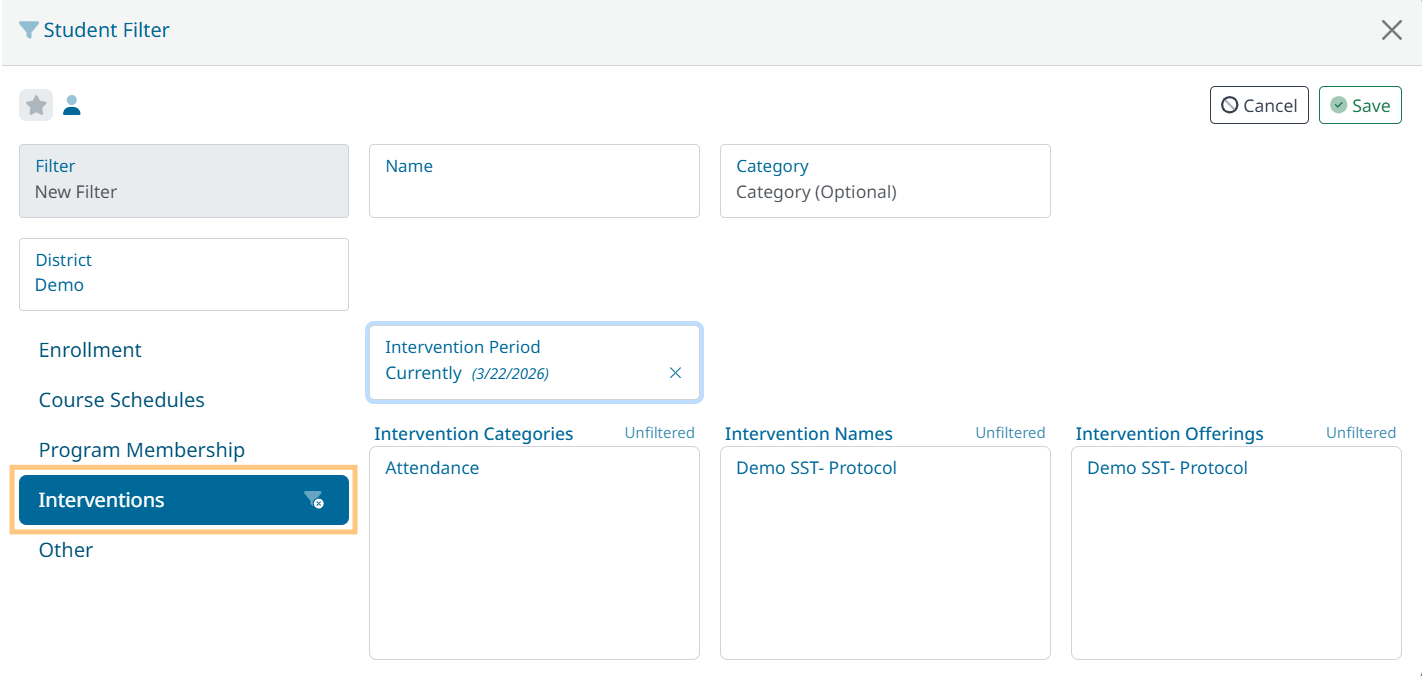The width and height of the screenshot is (1422, 676).
Task: Switch to the Enrollment section
Action: (90, 350)
